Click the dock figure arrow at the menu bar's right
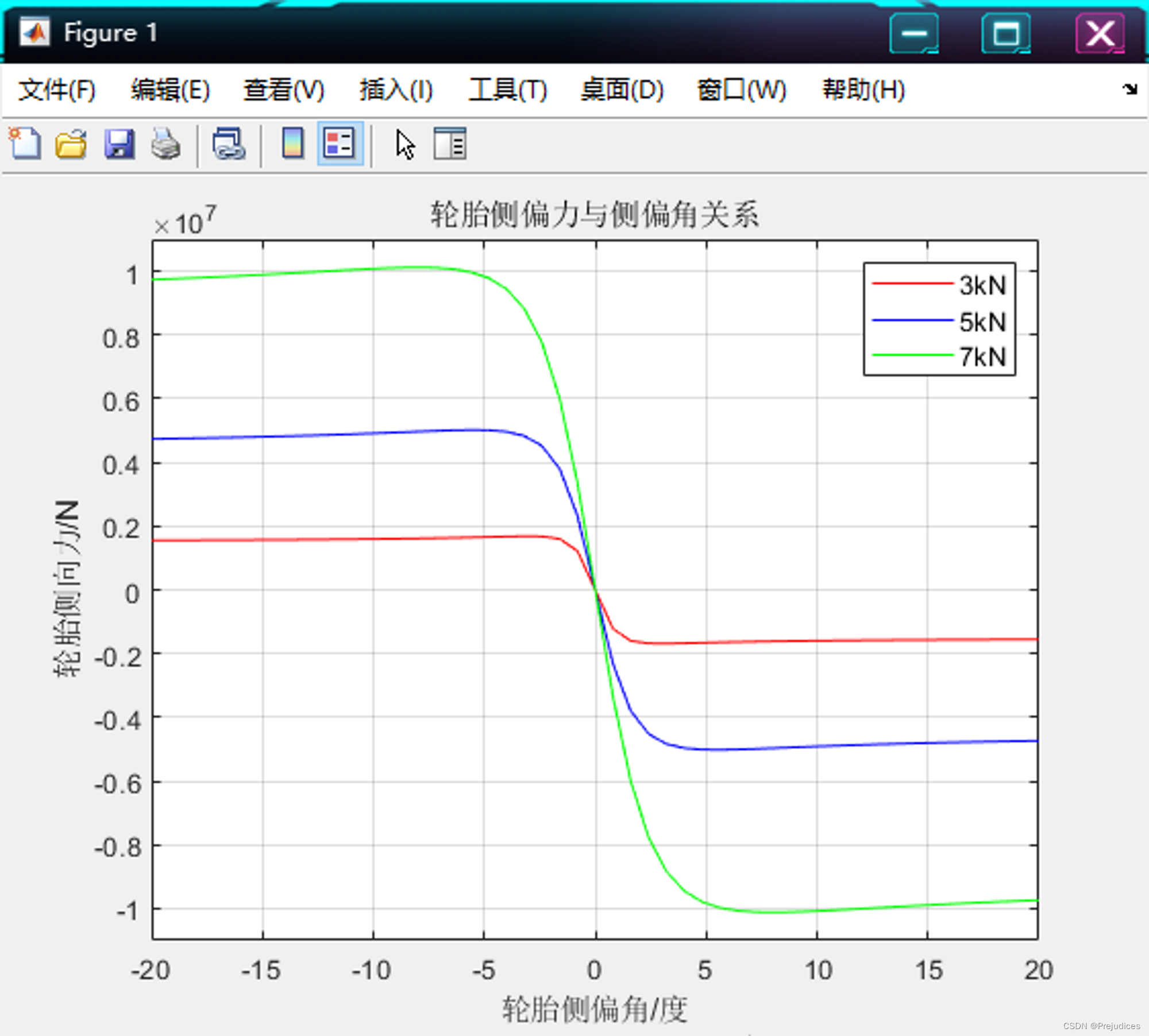The image size is (1149, 1036). pos(1129,89)
